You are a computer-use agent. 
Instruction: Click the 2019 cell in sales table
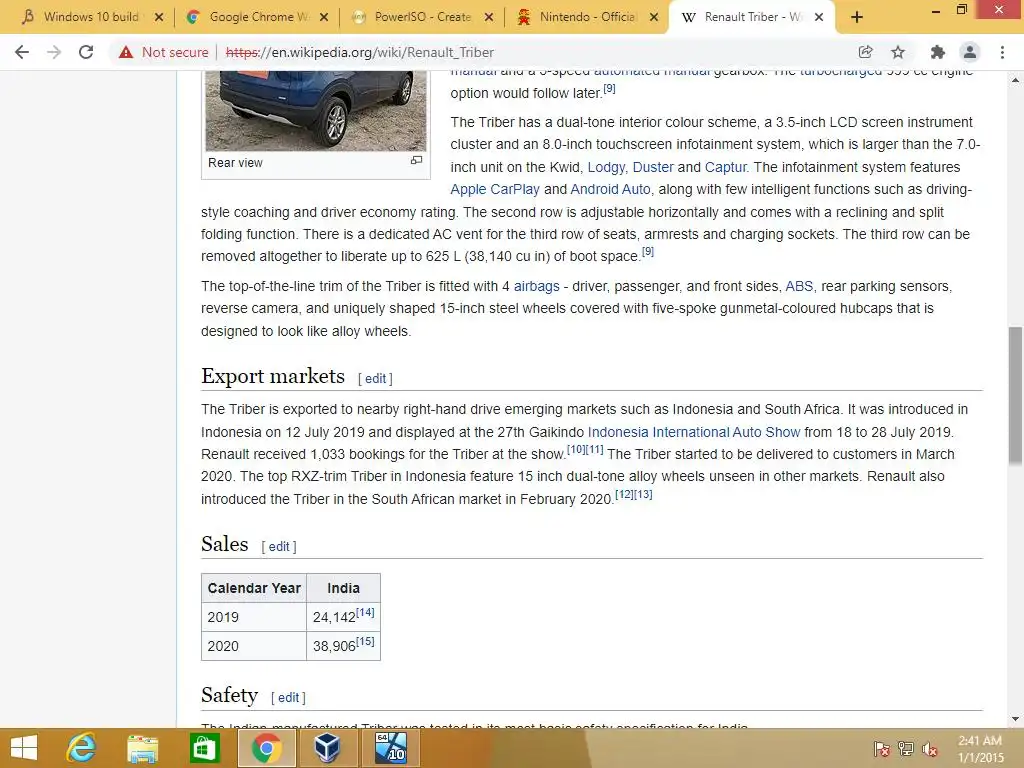(x=254, y=617)
